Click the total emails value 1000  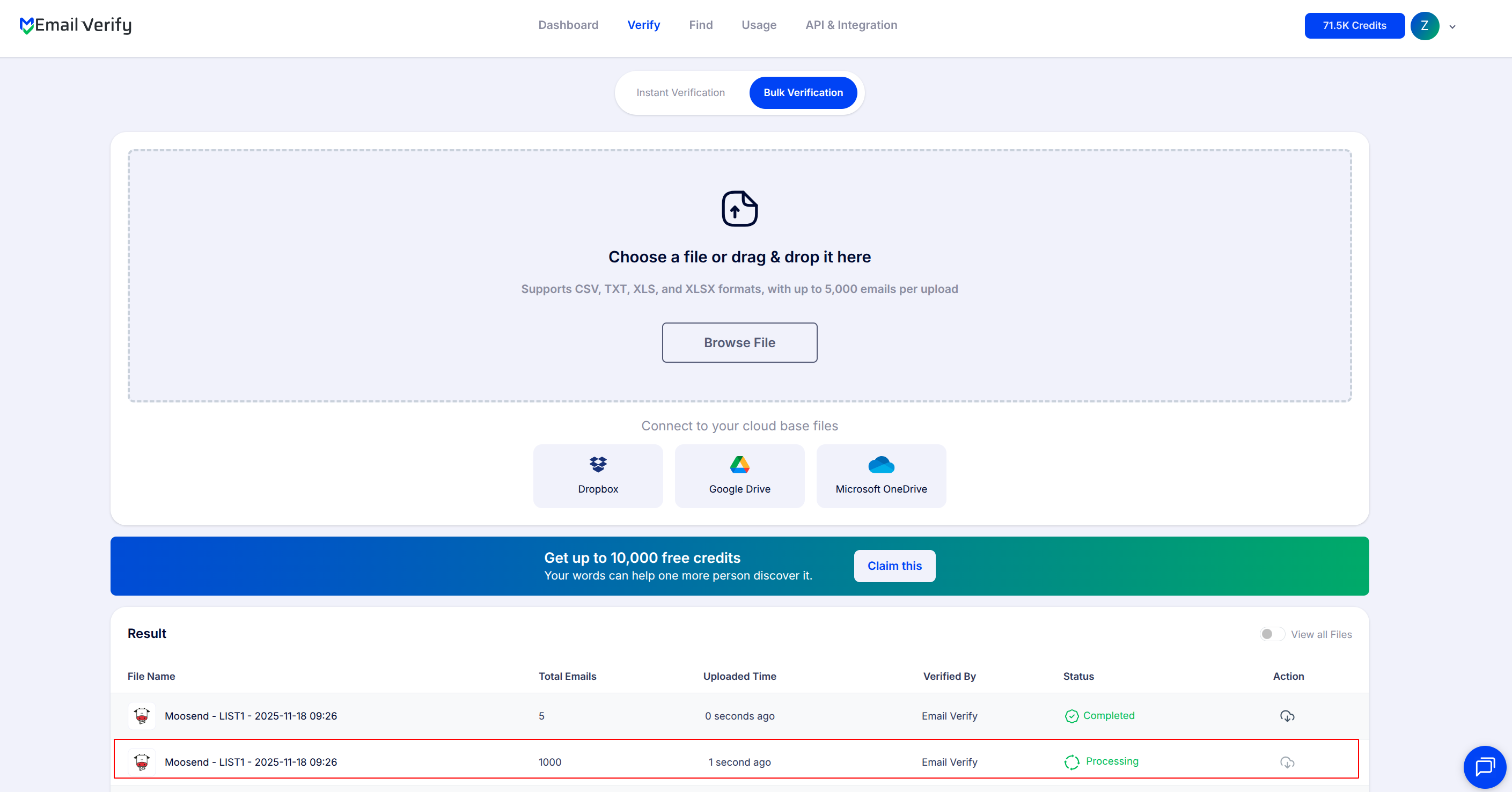pos(550,762)
